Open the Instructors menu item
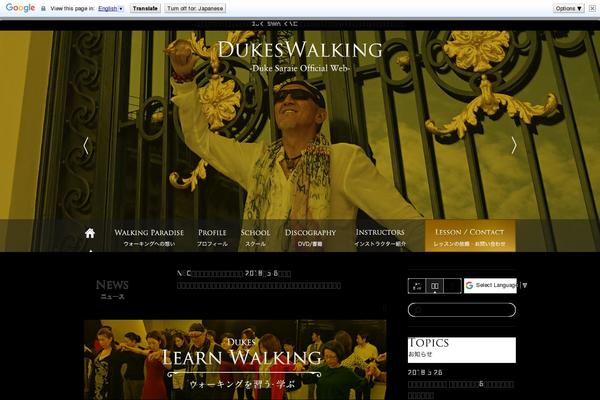 [x=380, y=237]
